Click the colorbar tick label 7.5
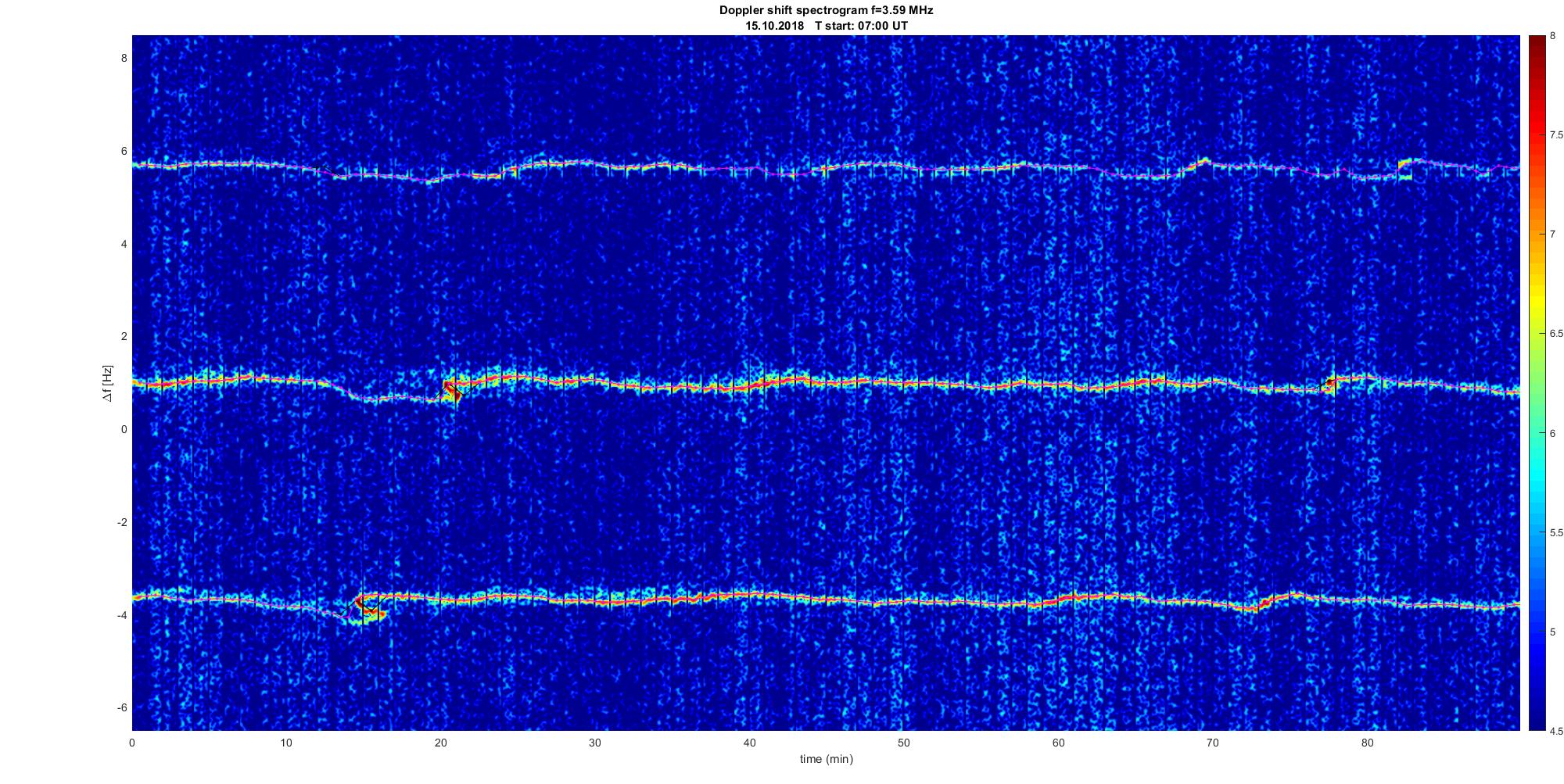Screen dimensions: 1564x784 (x=1556, y=135)
